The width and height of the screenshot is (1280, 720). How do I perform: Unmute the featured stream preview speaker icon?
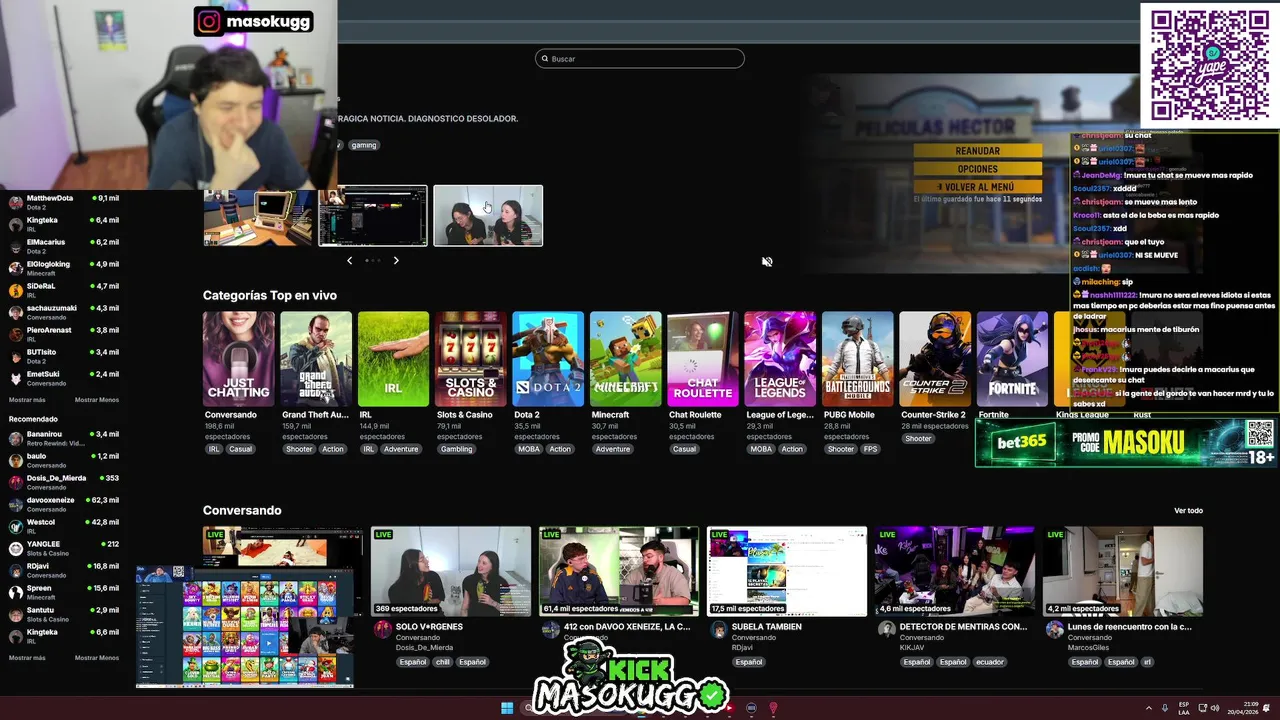point(767,261)
